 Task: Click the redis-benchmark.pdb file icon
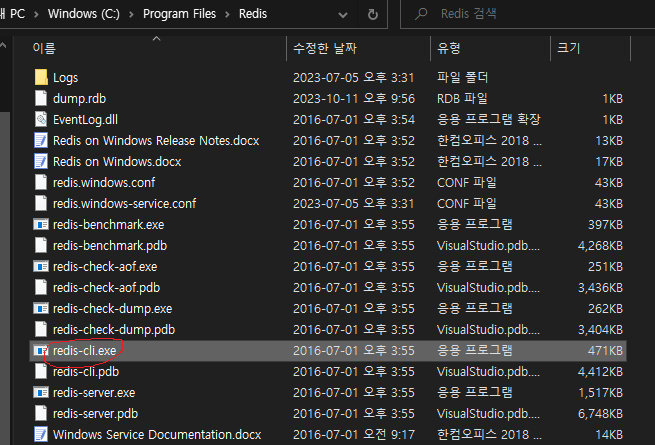click(41, 245)
